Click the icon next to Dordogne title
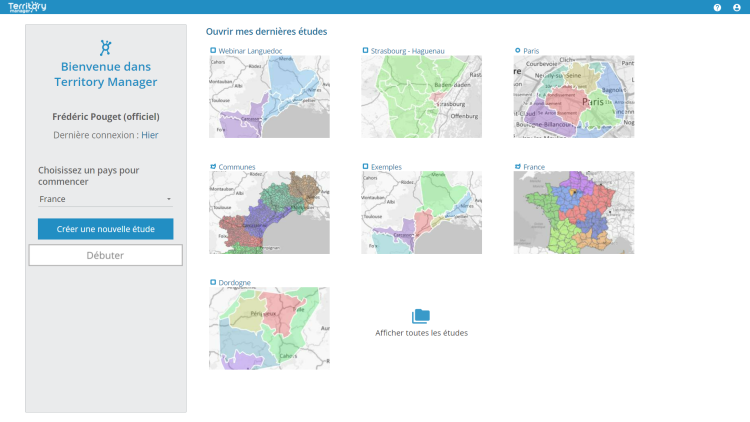 (212, 282)
